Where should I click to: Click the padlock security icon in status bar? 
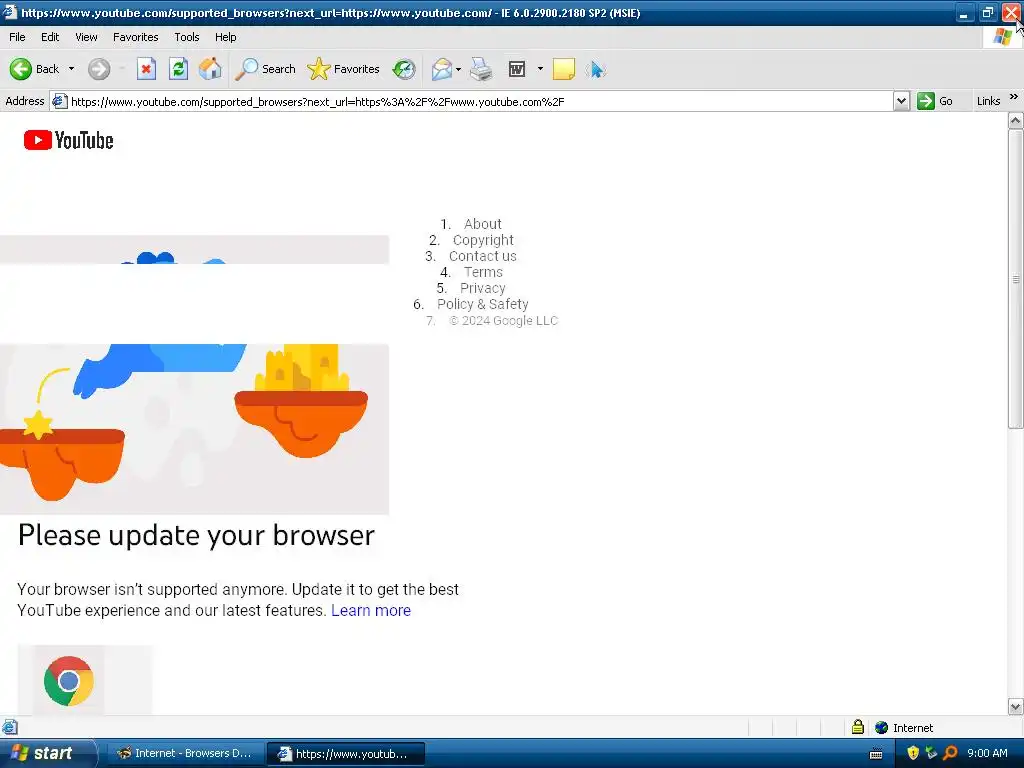click(x=857, y=727)
